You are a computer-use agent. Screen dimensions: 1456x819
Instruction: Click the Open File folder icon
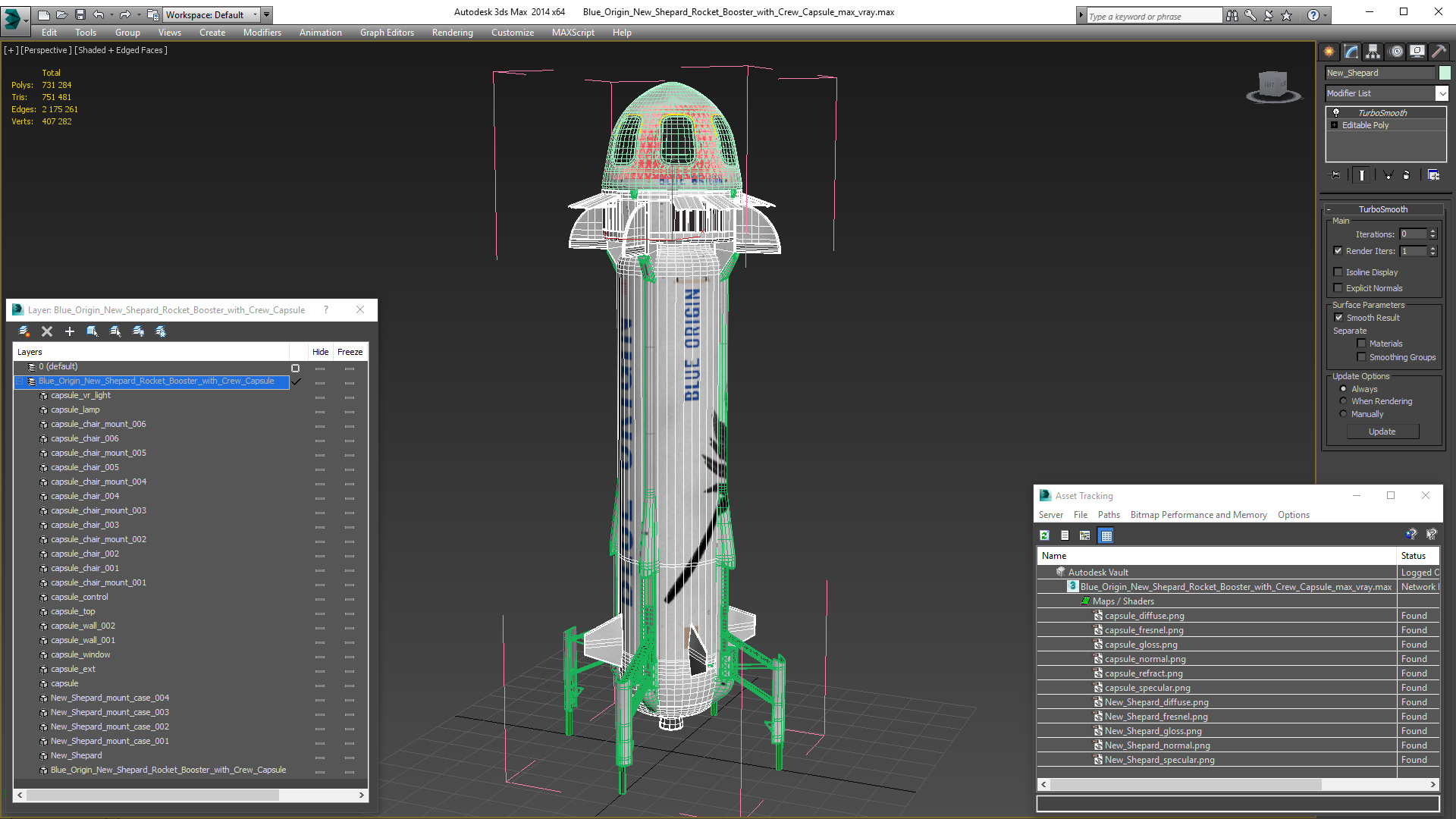point(62,14)
